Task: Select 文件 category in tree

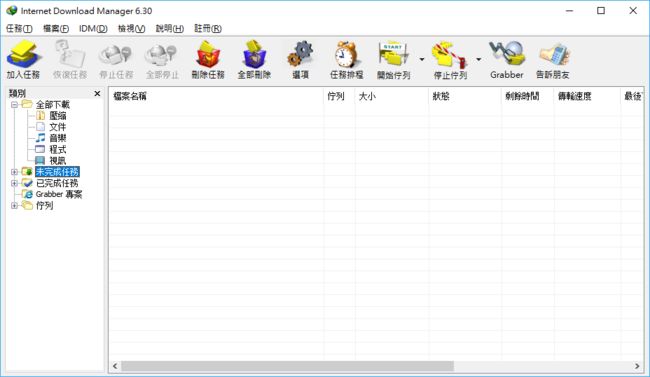Action: point(58,127)
